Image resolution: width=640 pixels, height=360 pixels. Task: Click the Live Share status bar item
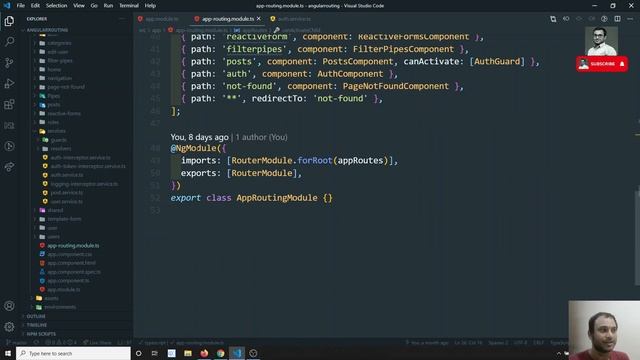97,342
